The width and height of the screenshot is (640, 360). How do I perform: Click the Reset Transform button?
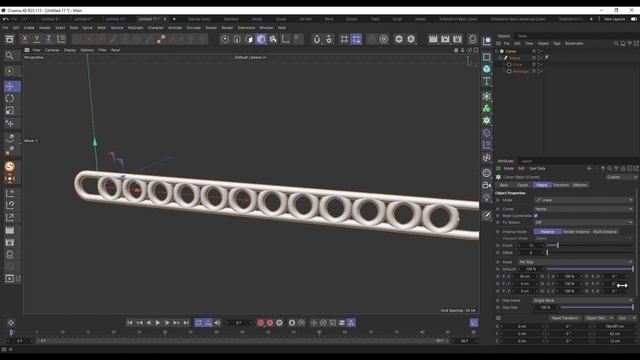pyautogui.click(x=565, y=318)
